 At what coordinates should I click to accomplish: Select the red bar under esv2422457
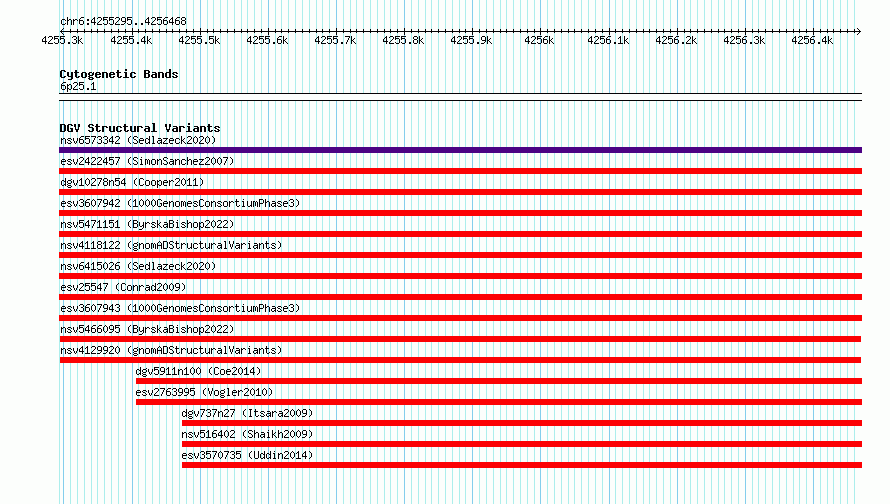460,171
